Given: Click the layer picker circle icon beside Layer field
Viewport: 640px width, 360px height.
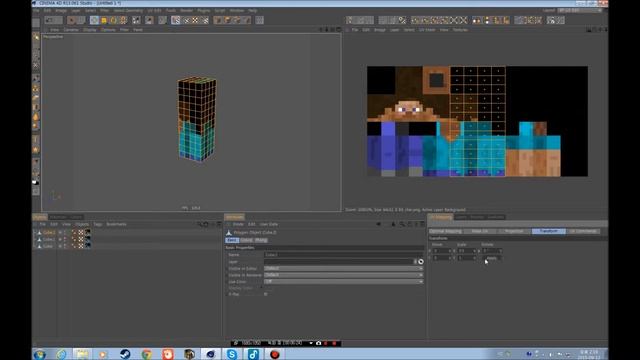Looking at the screenshot, I should tap(421, 262).
